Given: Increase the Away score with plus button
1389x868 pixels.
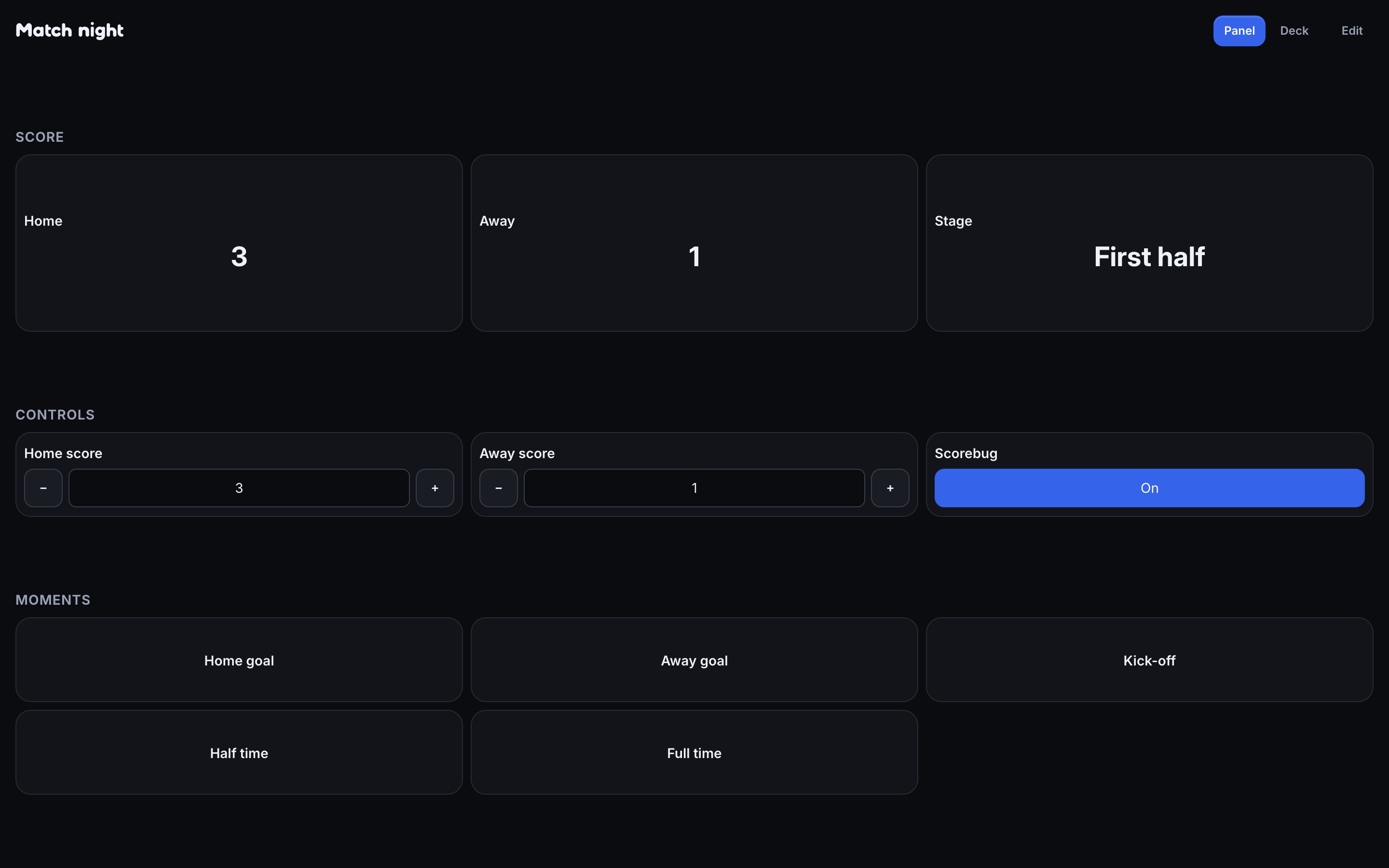Looking at the screenshot, I should click(890, 488).
